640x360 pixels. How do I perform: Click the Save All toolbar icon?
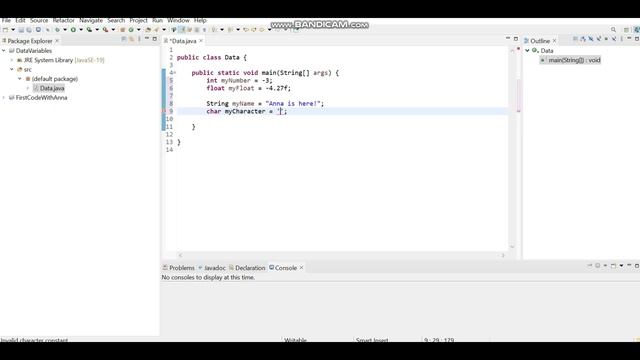coord(29,30)
